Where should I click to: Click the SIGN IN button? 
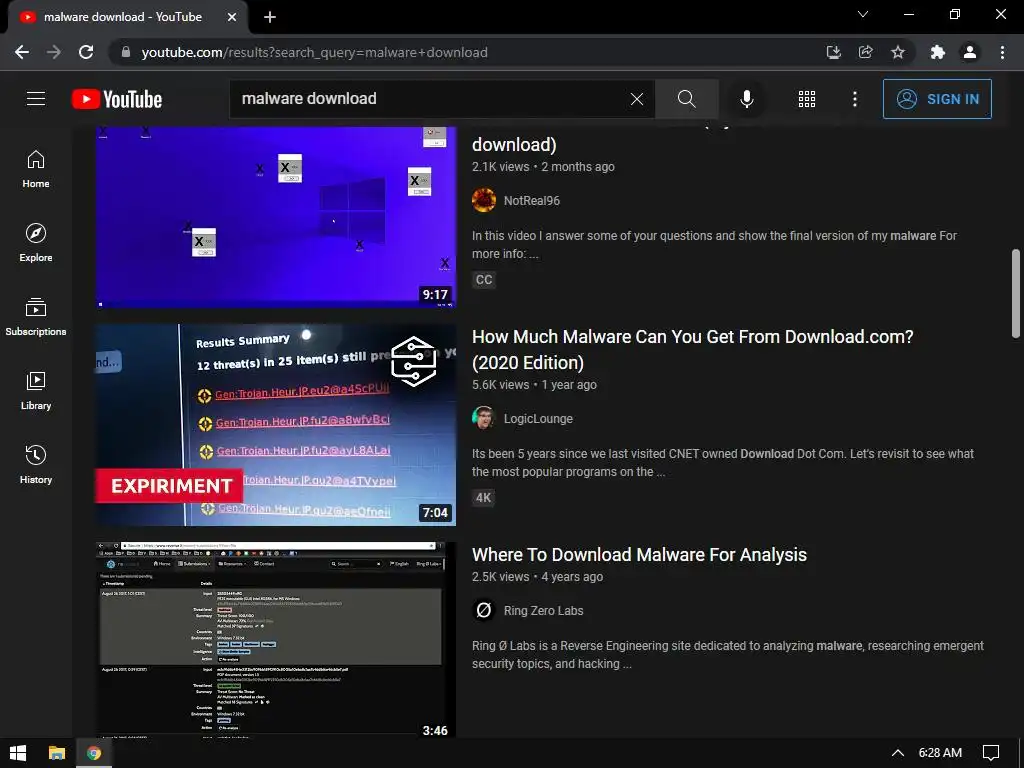(x=937, y=99)
